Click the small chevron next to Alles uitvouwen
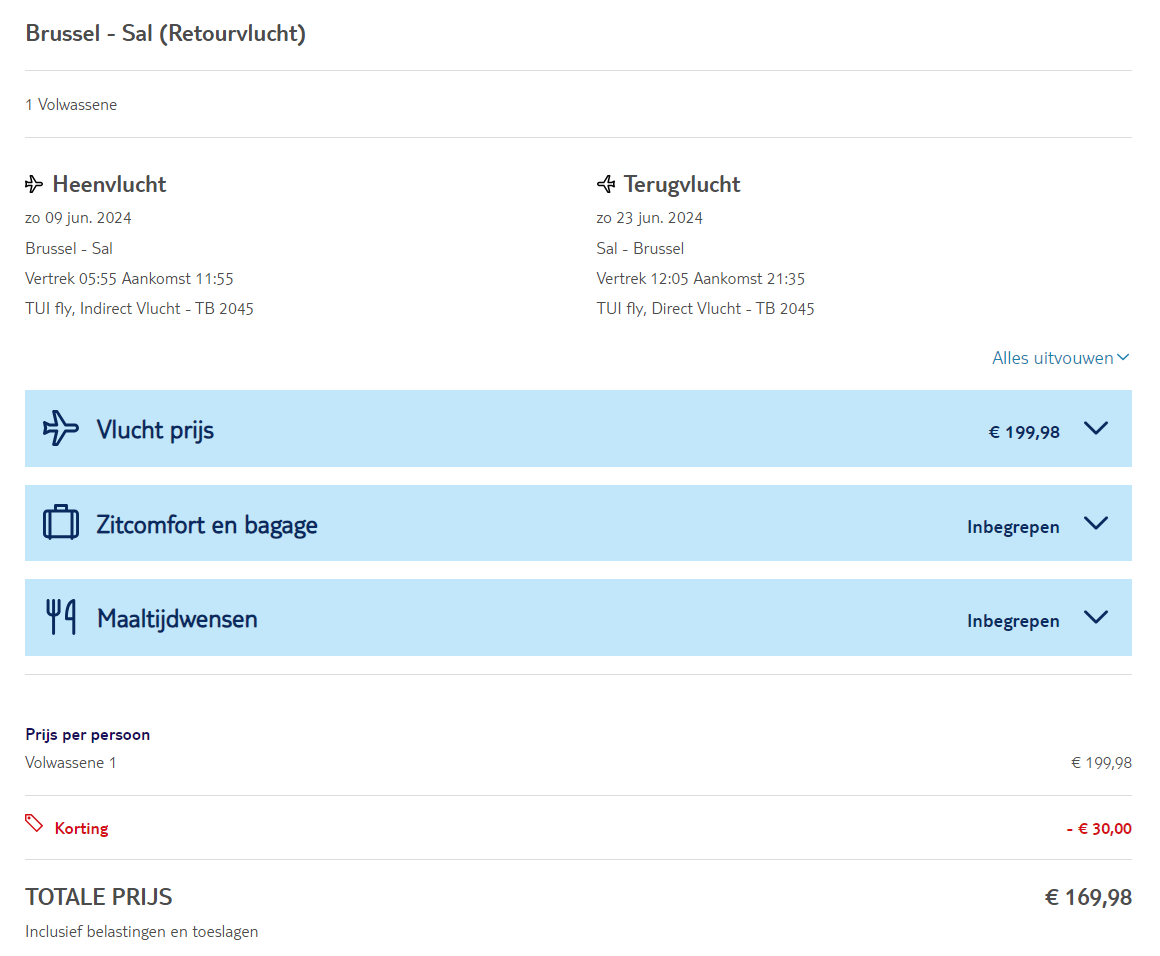 (x=1123, y=358)
